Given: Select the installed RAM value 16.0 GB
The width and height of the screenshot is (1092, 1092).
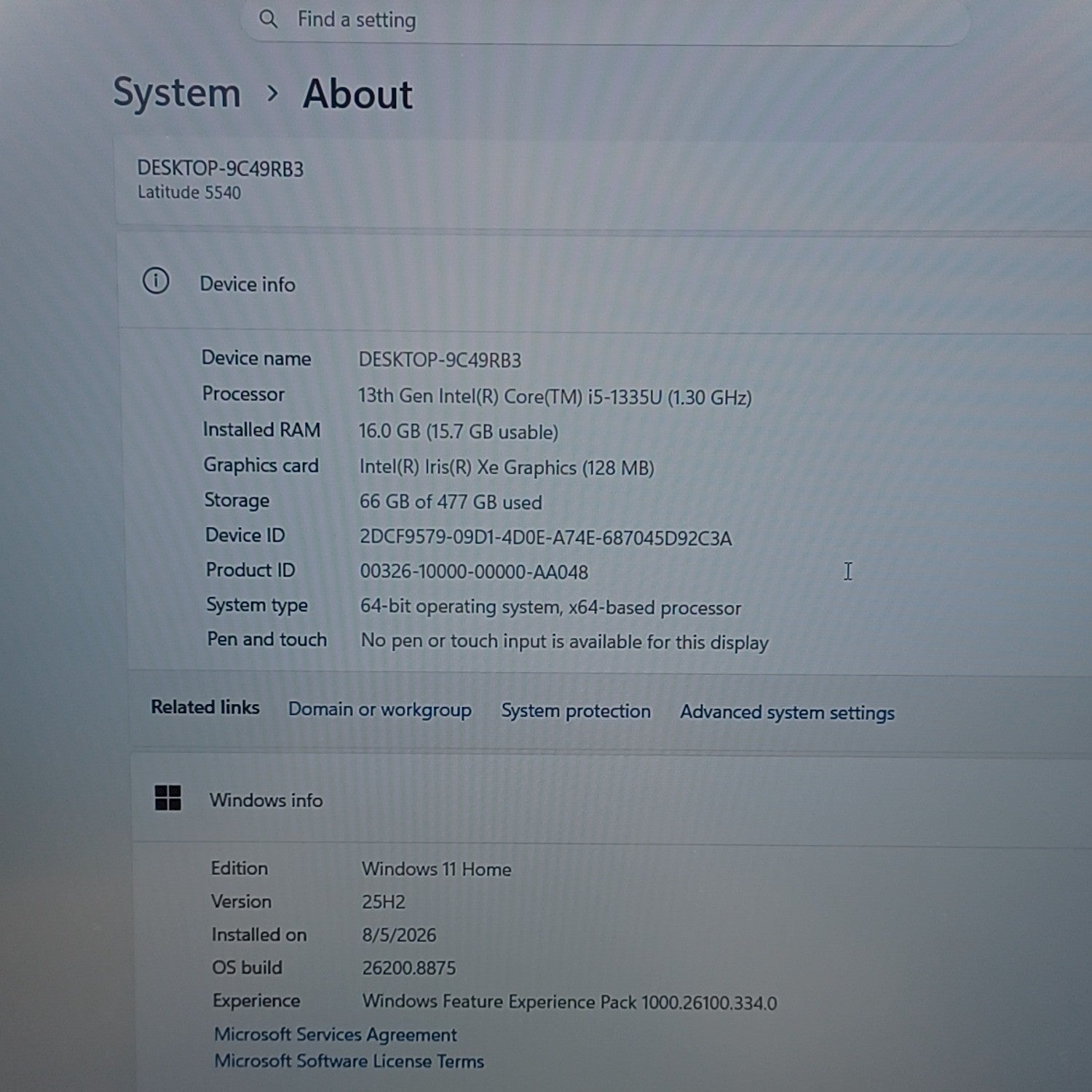Looking at the screenshot, I should pyautogui.click(x=458, y=432).
